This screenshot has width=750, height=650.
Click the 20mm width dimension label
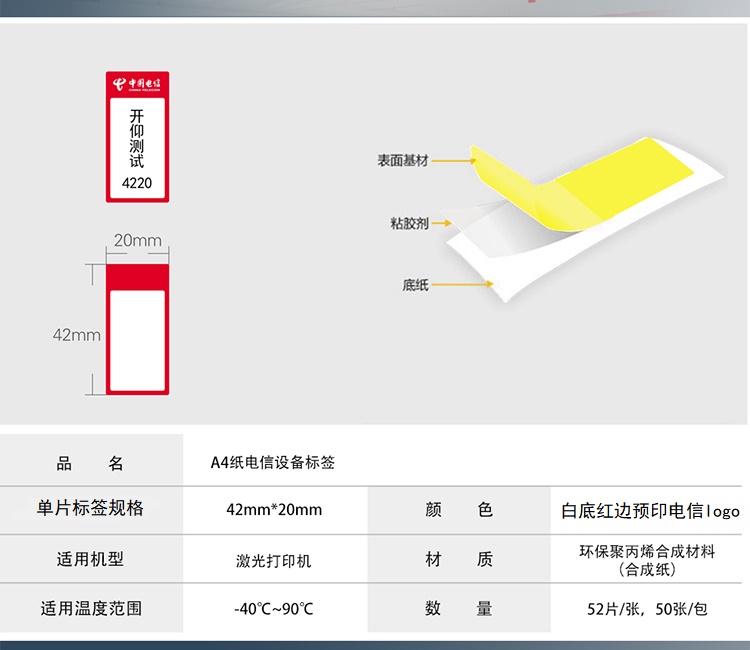tap(138, 240)
